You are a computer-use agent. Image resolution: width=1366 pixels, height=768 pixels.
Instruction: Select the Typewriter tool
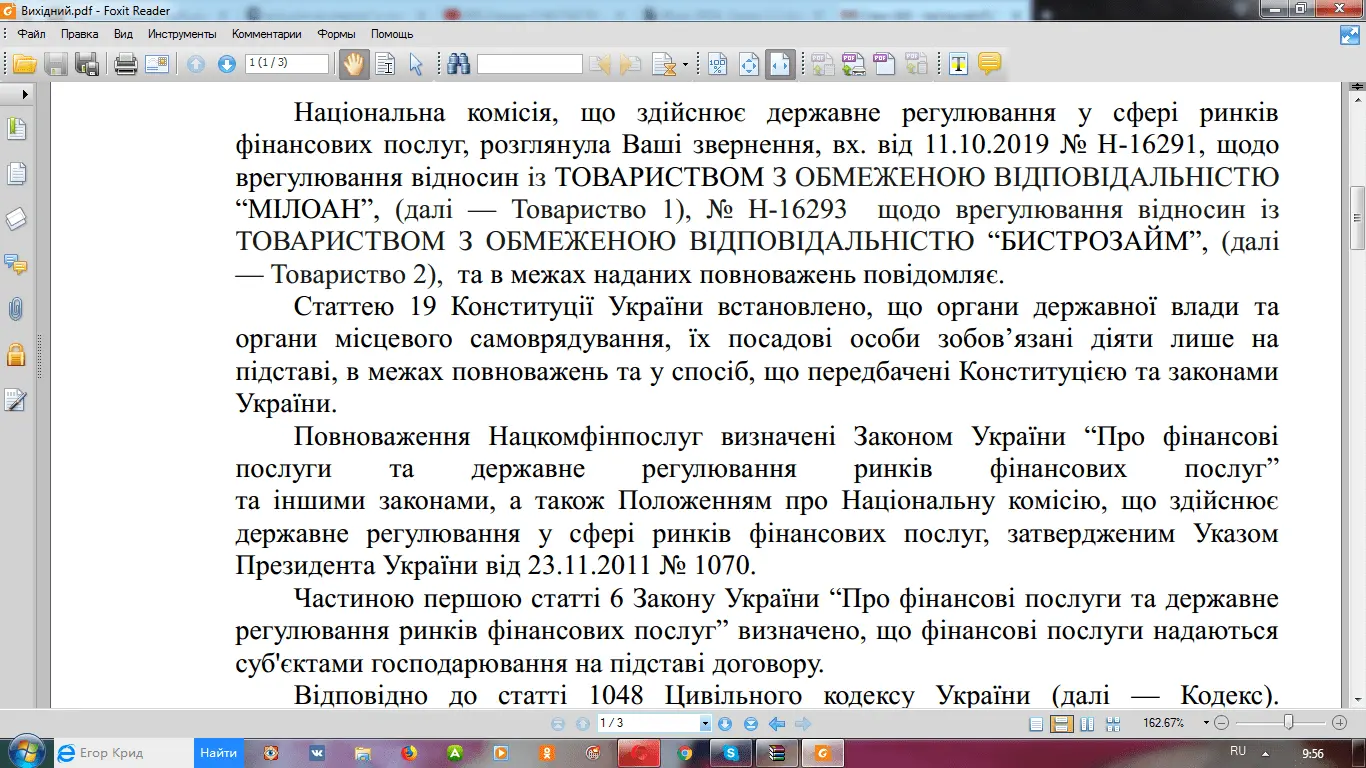[958, 65]
